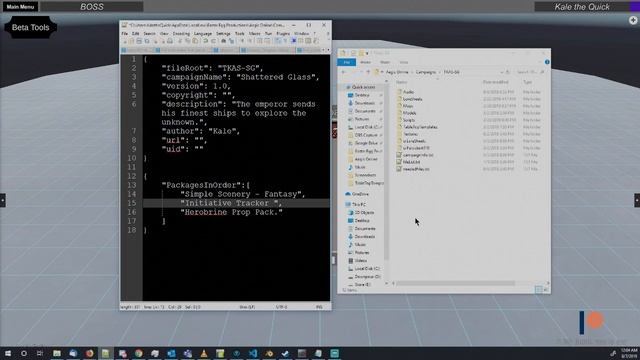This screenshot has height=360, width=640.
Task: Click the Undo arrow in Notepad++ toolbar
Action: pos(205,41)
